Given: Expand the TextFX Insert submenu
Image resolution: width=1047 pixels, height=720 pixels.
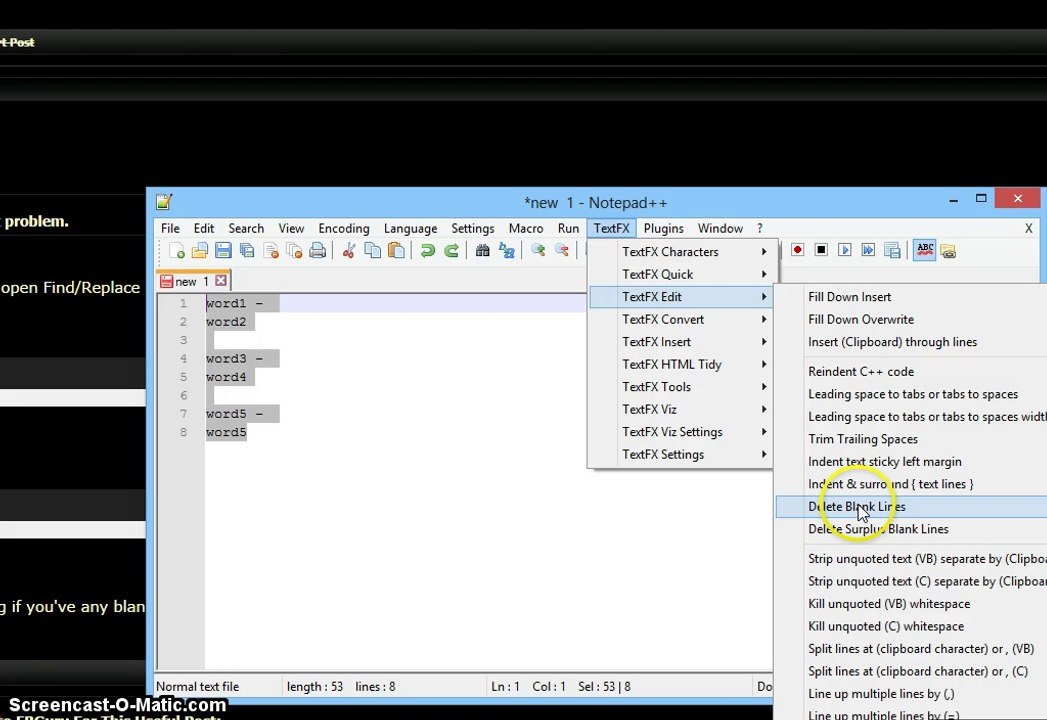Looking at the screenshot, I should tap(680, 342).
